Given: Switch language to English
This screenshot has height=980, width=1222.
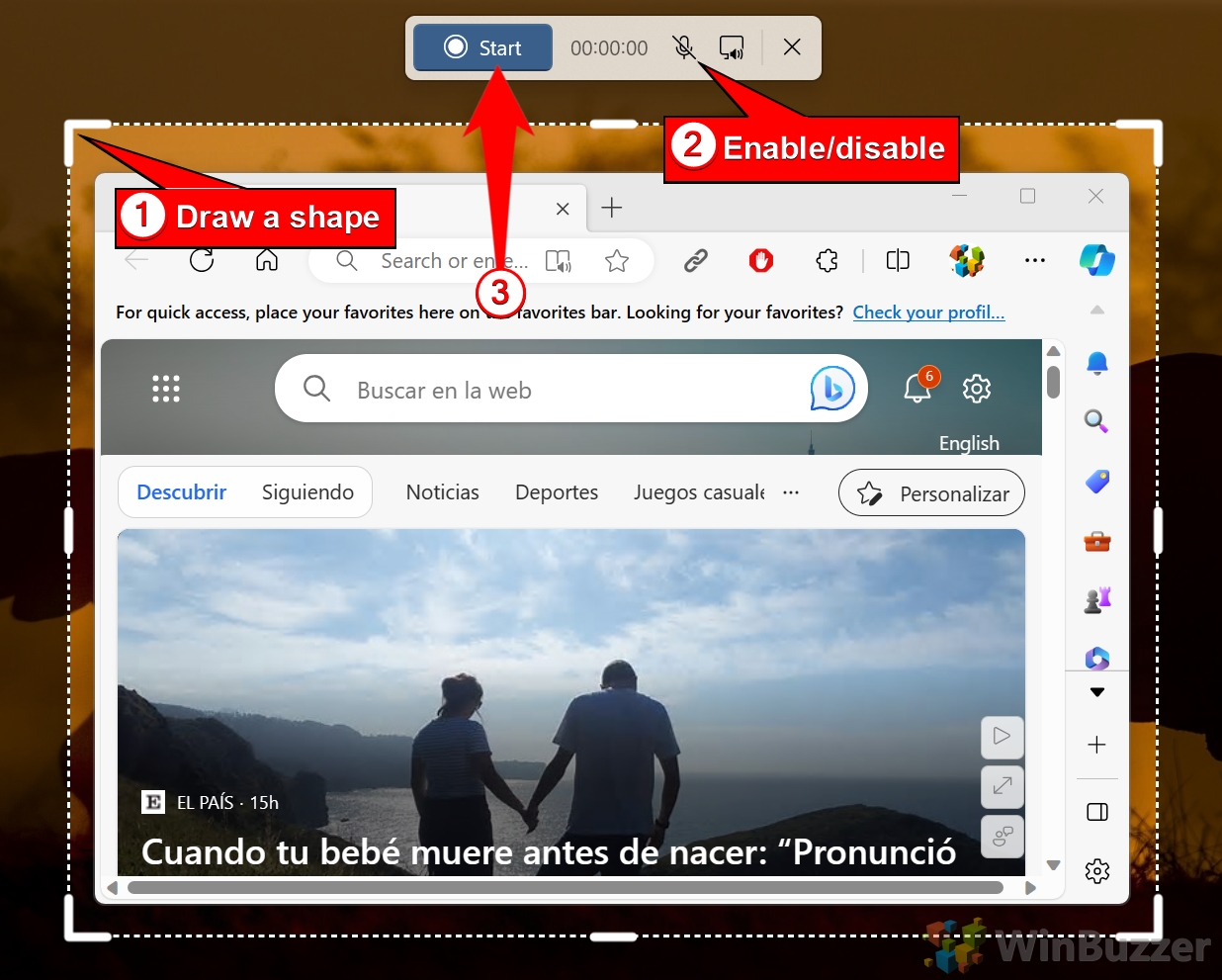Looking at the screenshot, I should click(969, 443).
